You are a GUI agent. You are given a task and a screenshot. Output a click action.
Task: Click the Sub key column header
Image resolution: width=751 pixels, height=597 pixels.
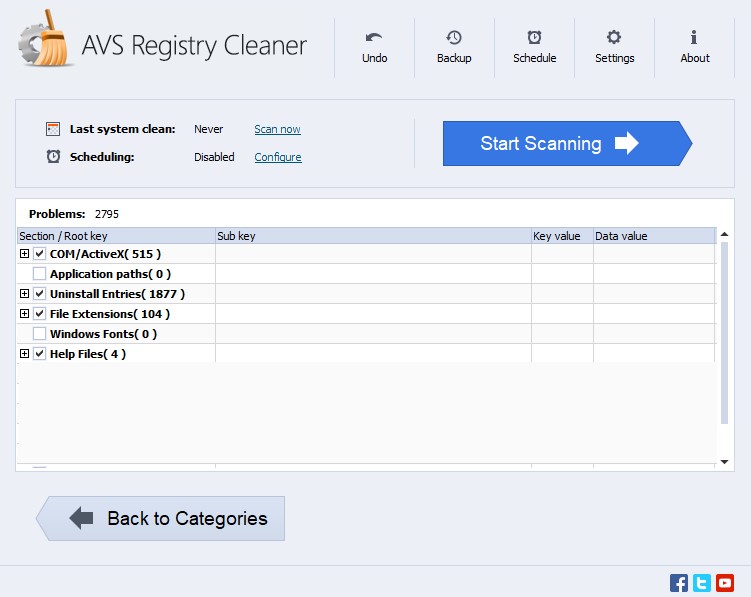pyautogui.click(x=373, y=236)
